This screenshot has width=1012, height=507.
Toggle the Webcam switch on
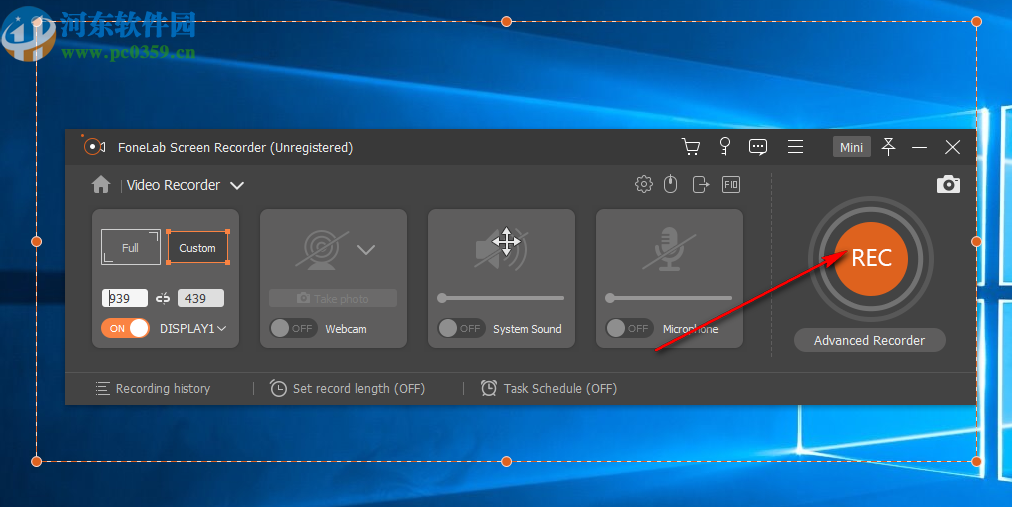point(293,328)
